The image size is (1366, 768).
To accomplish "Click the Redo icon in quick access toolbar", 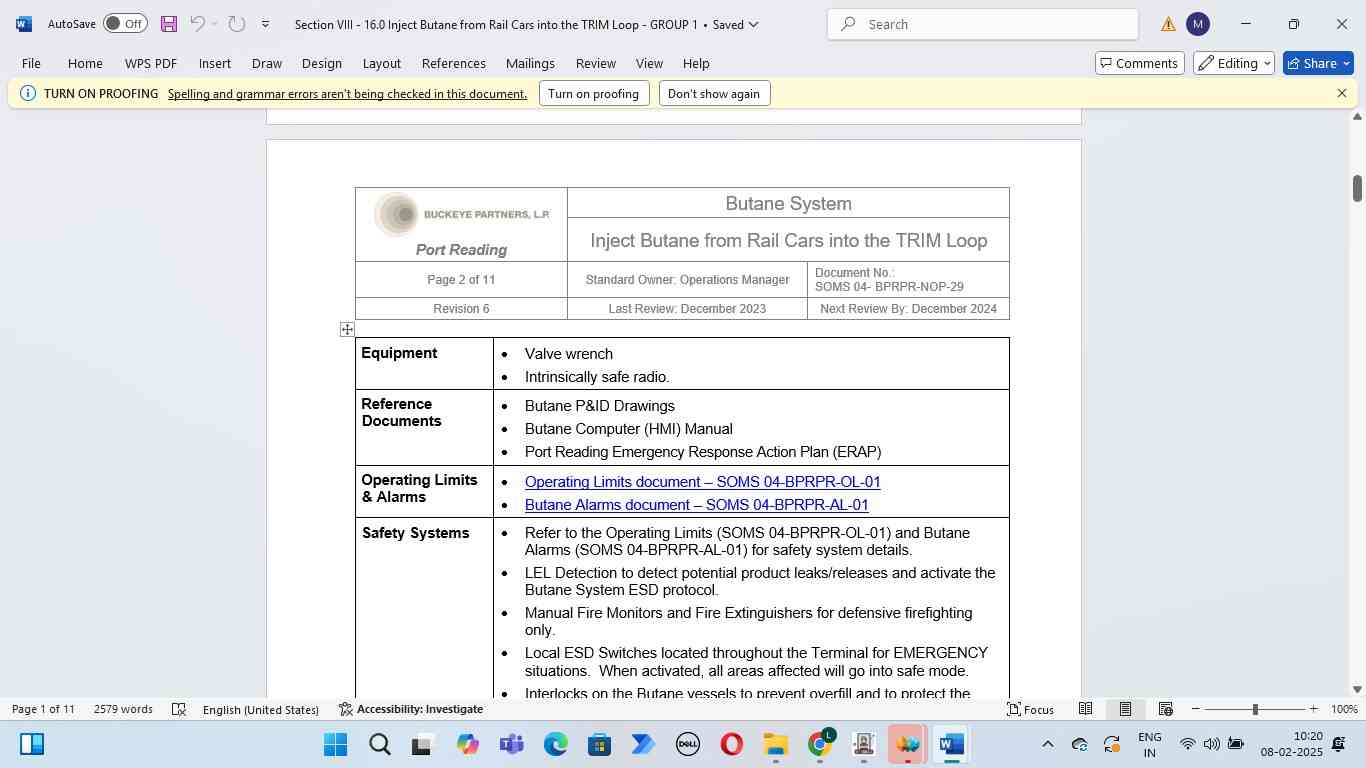I will (236, 24).
